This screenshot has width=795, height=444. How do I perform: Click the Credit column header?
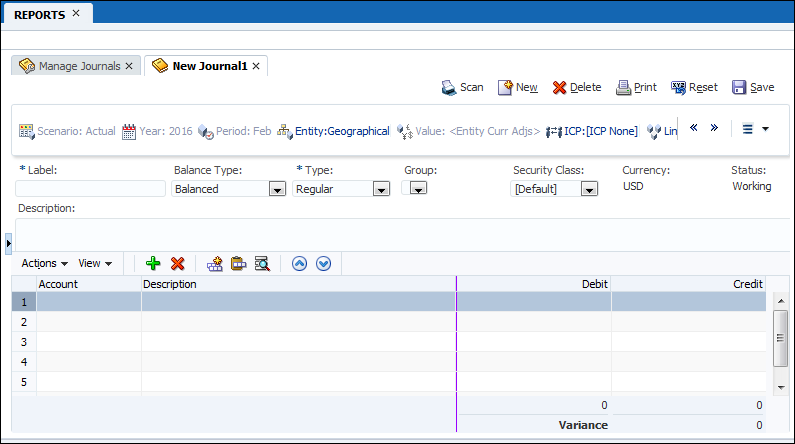click(689, 284)
